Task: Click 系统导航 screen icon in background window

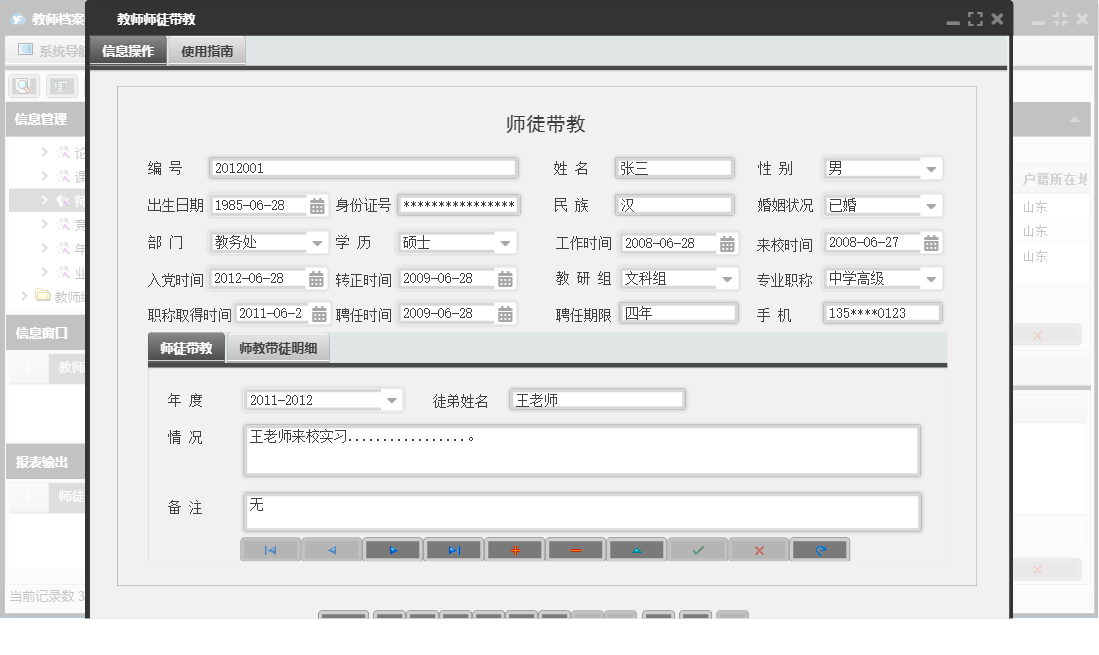Action: [x=26, y=49]
